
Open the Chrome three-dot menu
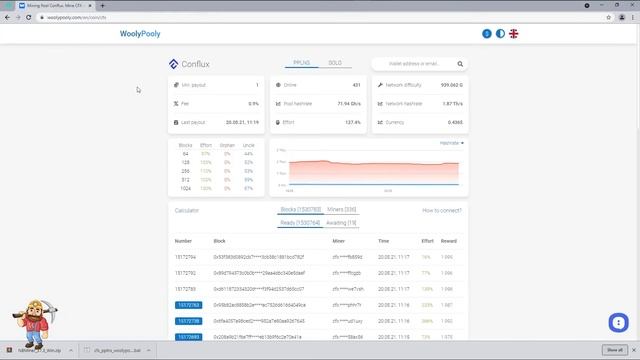[633, 18]
